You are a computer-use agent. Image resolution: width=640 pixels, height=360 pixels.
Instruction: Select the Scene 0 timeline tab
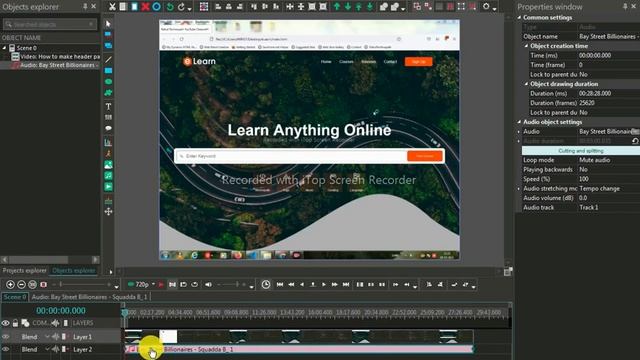(x=15, y=297)
